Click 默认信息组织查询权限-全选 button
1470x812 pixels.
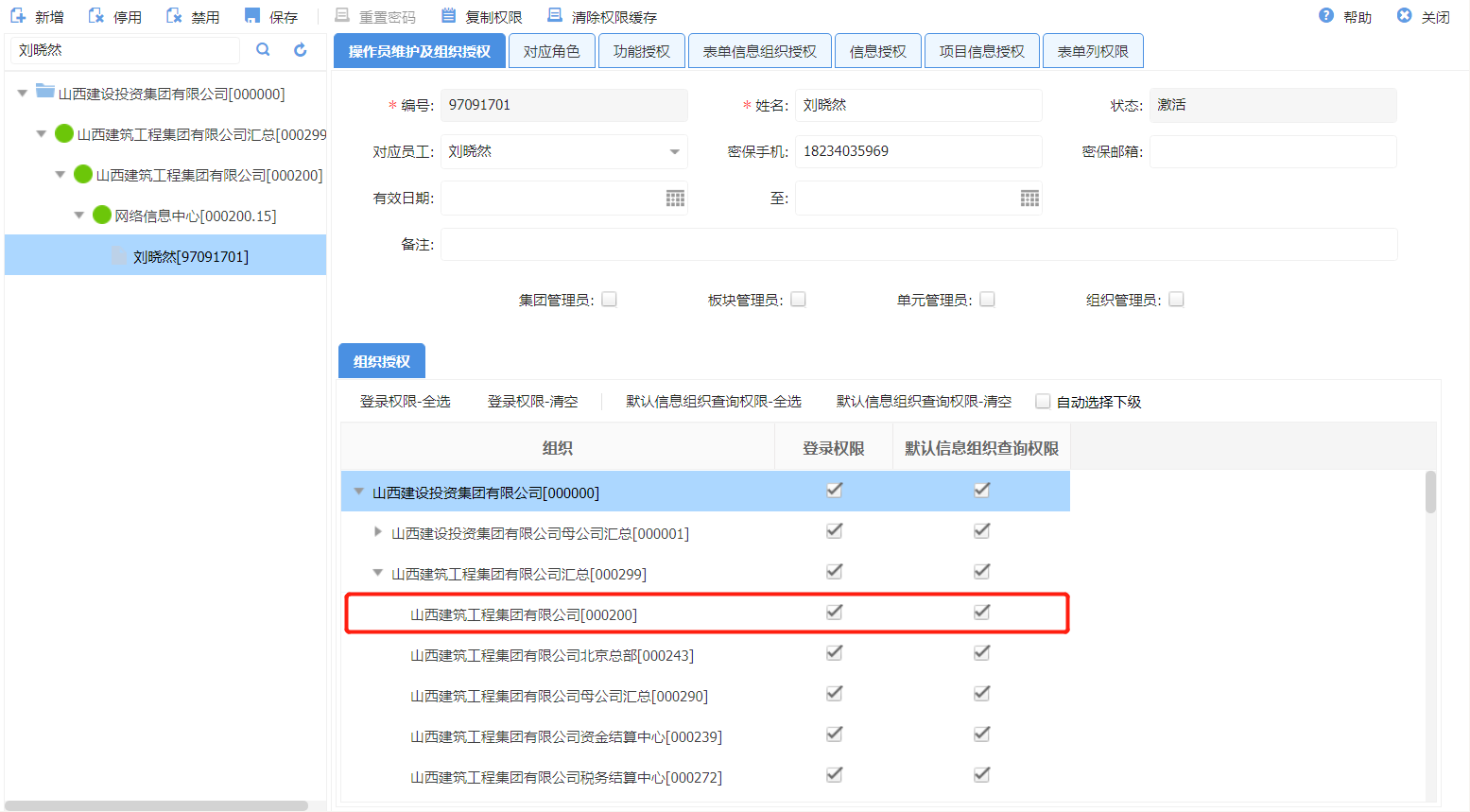(714, 402)
